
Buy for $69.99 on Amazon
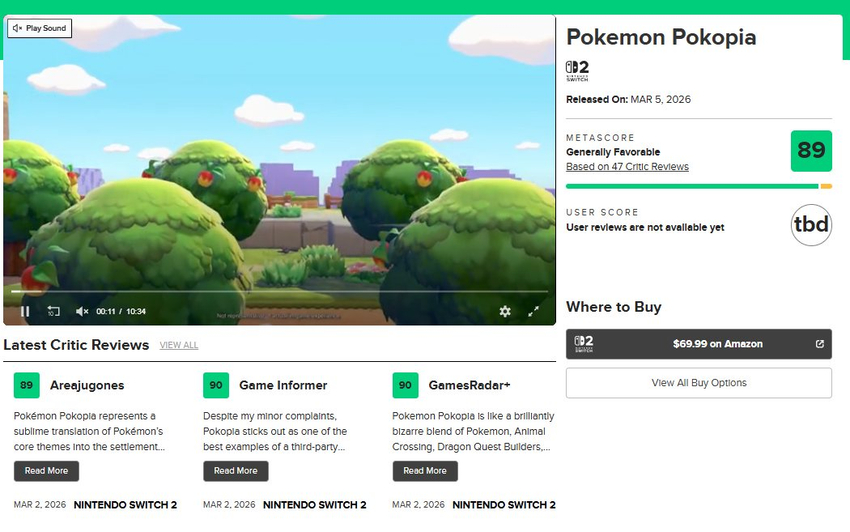tap(698, 344)
